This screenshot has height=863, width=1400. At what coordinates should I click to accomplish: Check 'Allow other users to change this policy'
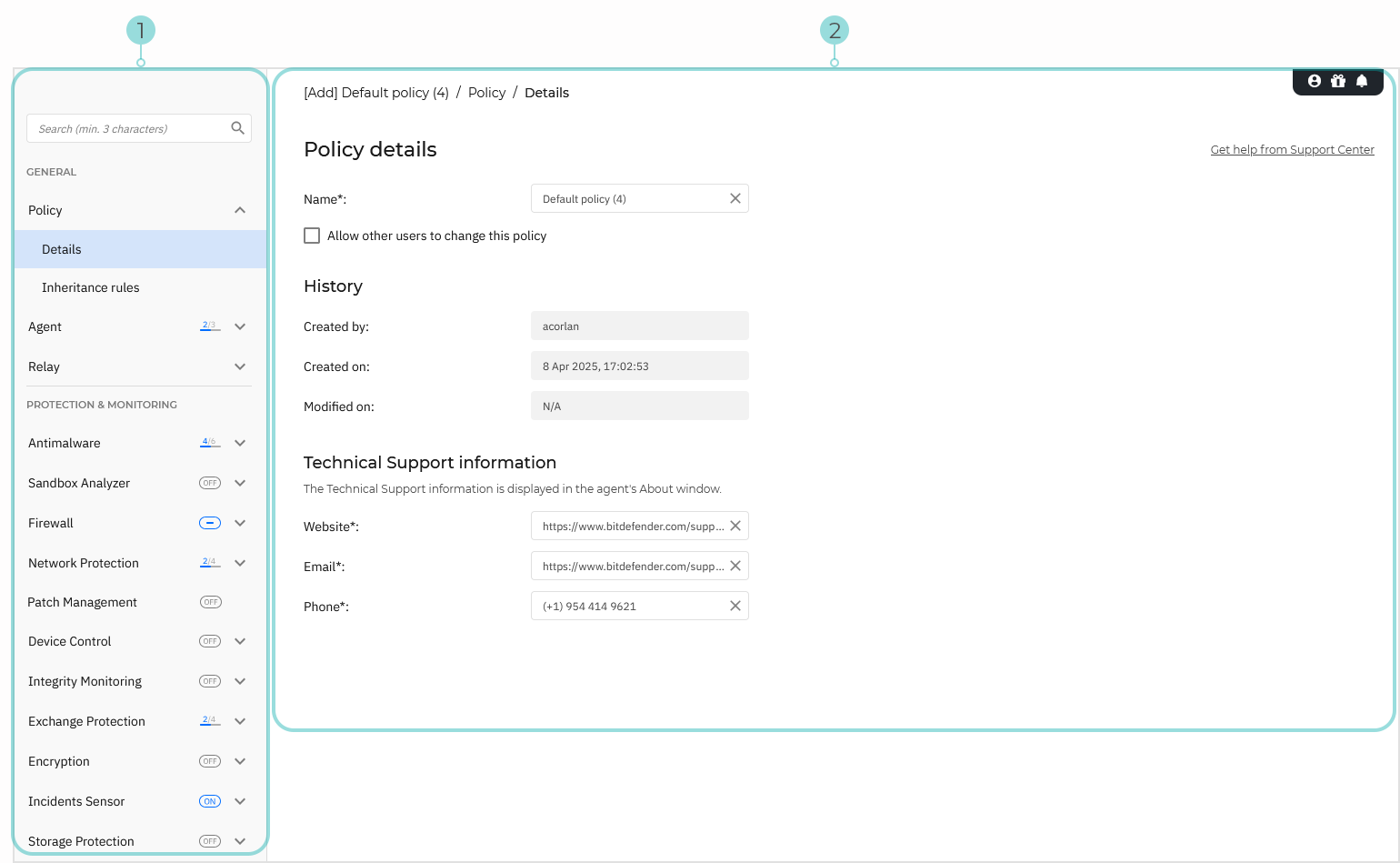point(312,236)
